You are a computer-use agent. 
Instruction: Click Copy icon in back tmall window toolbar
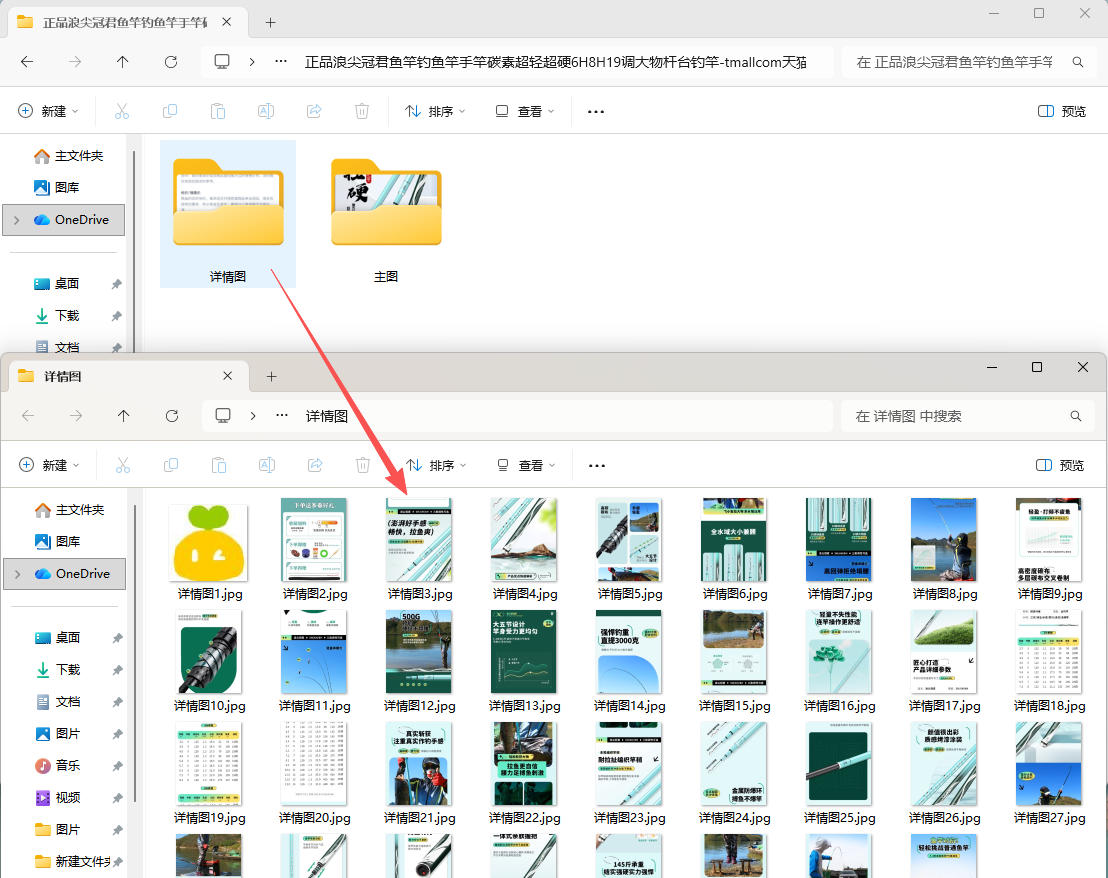170,111
